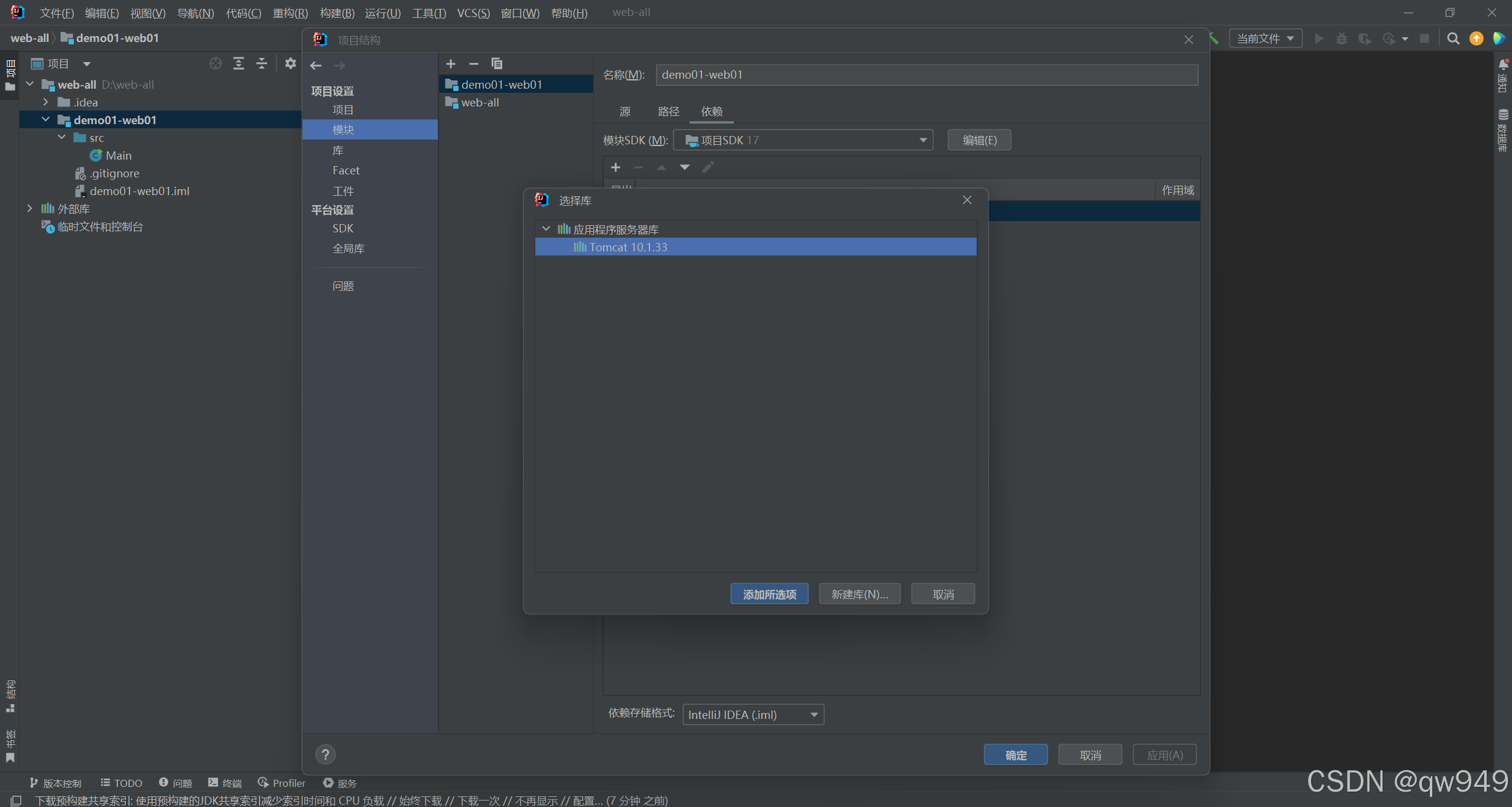The image size is (1512, 807).
Task: Click the locate opened file target icon
Action: [216, 63]
